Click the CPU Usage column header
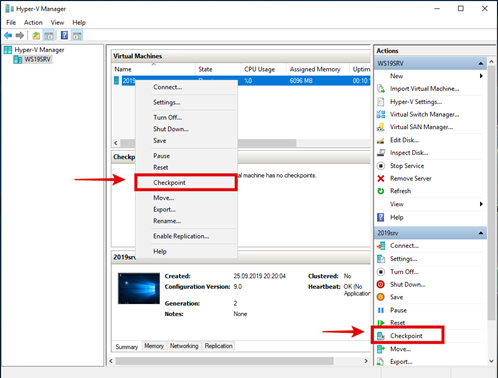The height and width of the screenshot is (378, 498). pyautogui.click(x=263, y=69)
